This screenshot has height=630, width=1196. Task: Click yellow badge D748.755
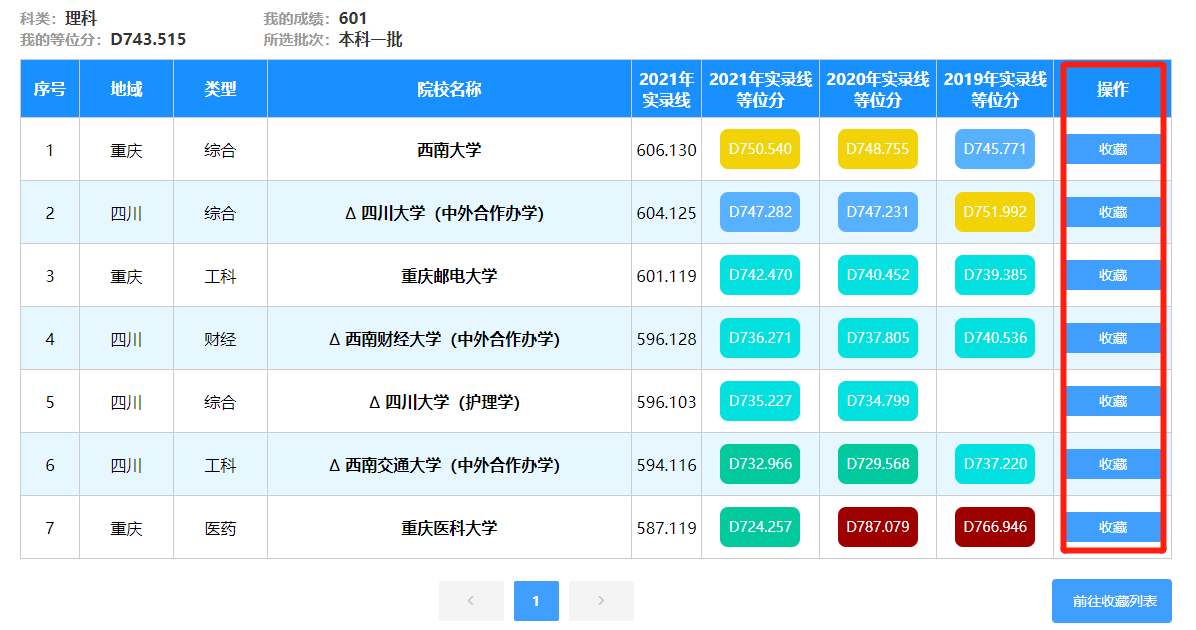(877, 149)
